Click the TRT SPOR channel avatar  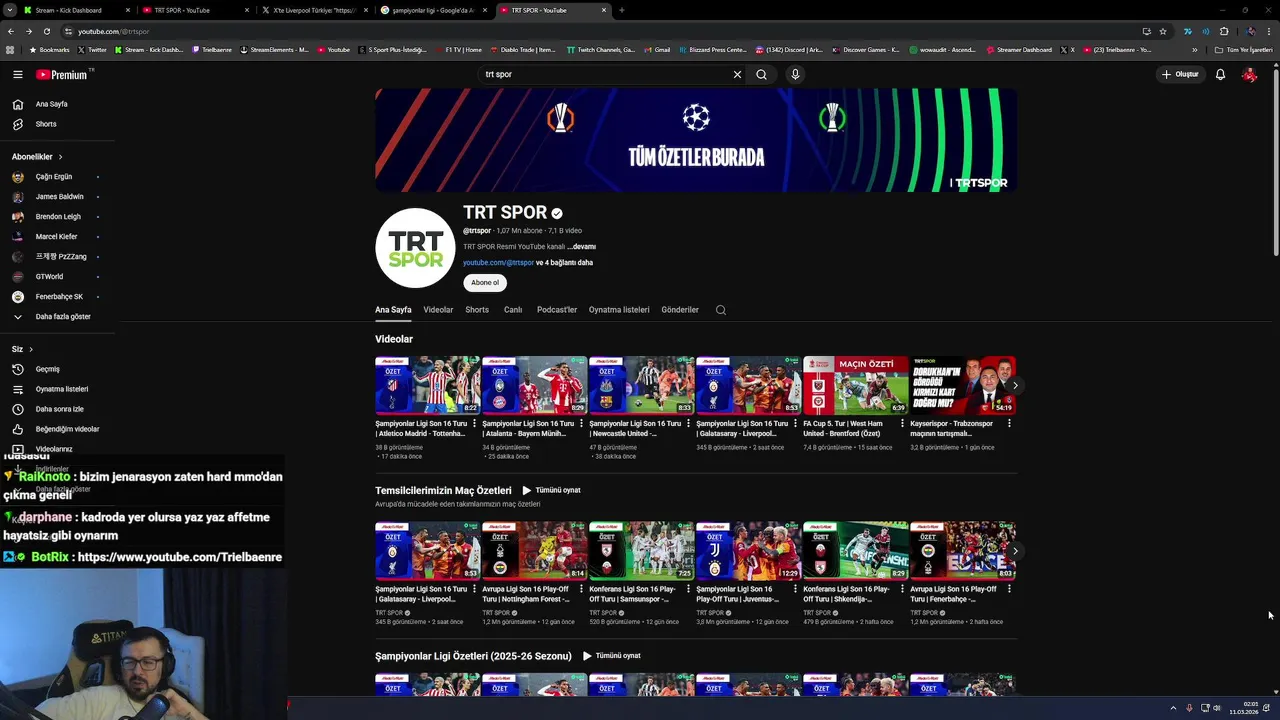415,248
